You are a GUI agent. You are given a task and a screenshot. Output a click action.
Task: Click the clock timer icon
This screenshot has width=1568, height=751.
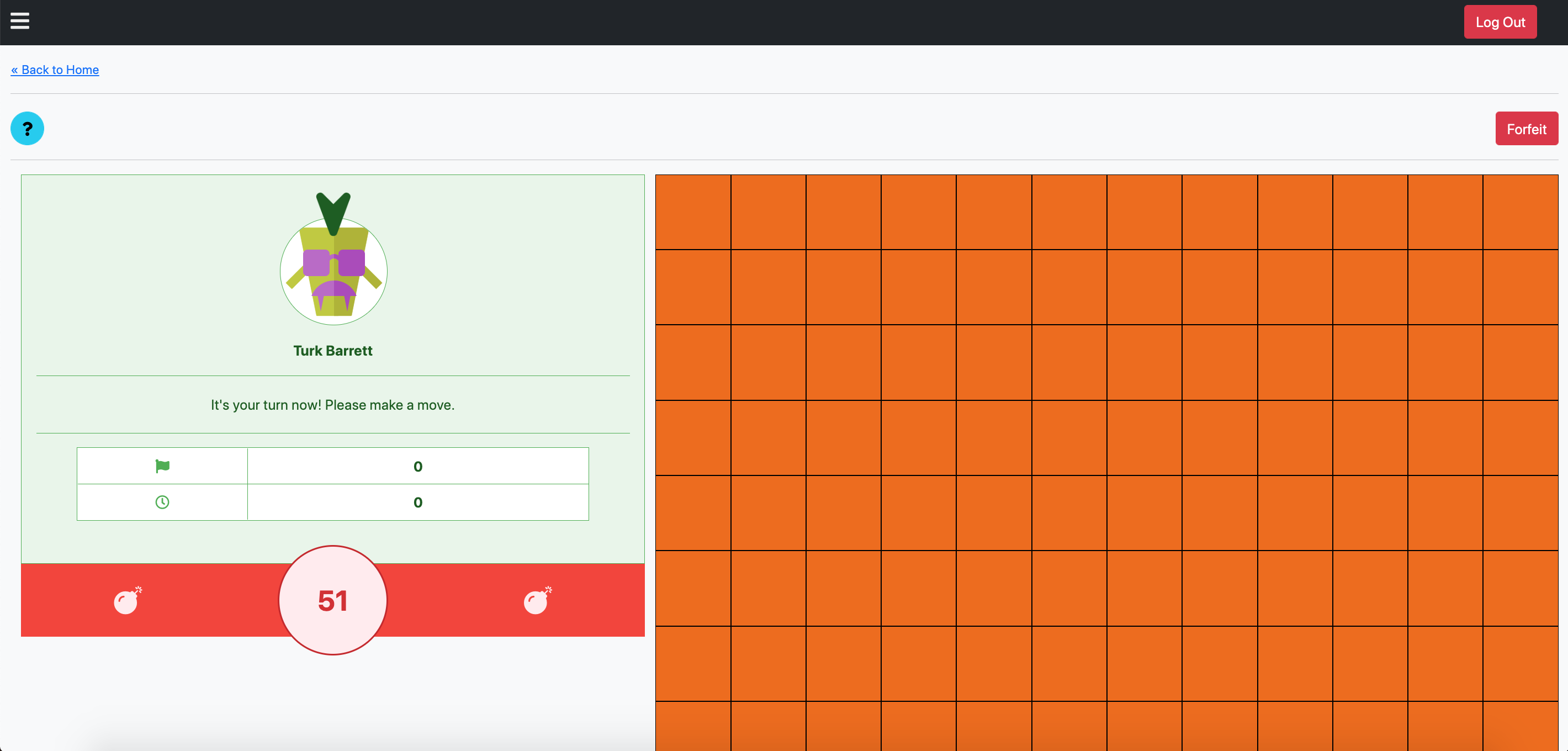(x=162, y=502)
